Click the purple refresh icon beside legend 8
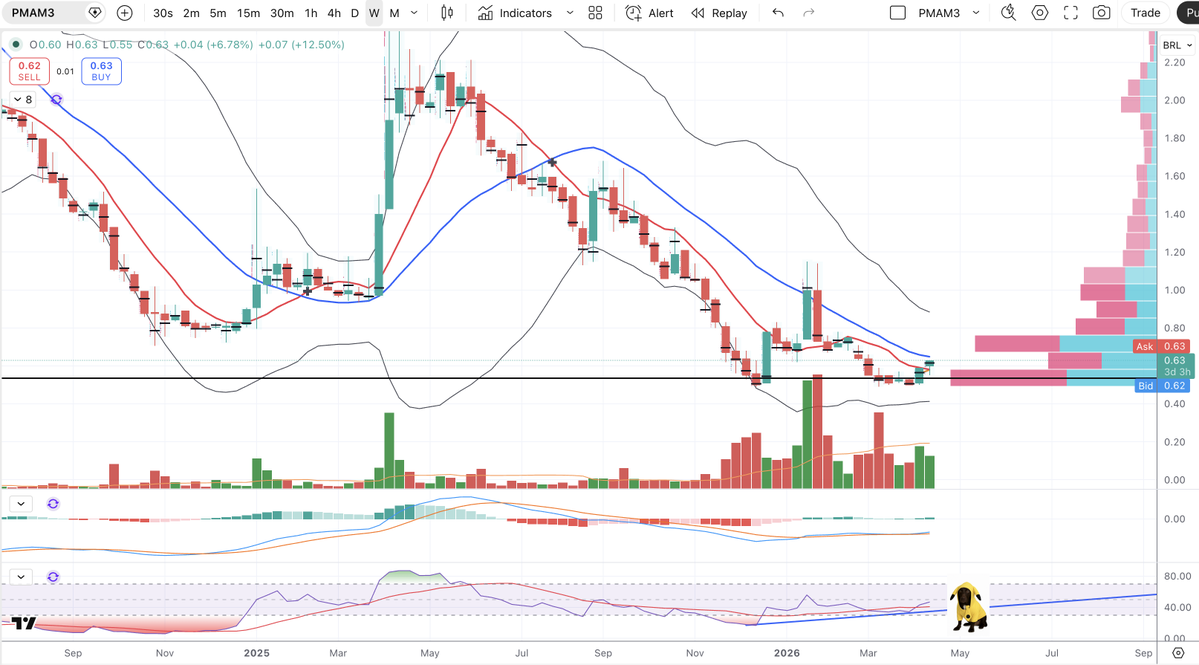 (56, 99)
